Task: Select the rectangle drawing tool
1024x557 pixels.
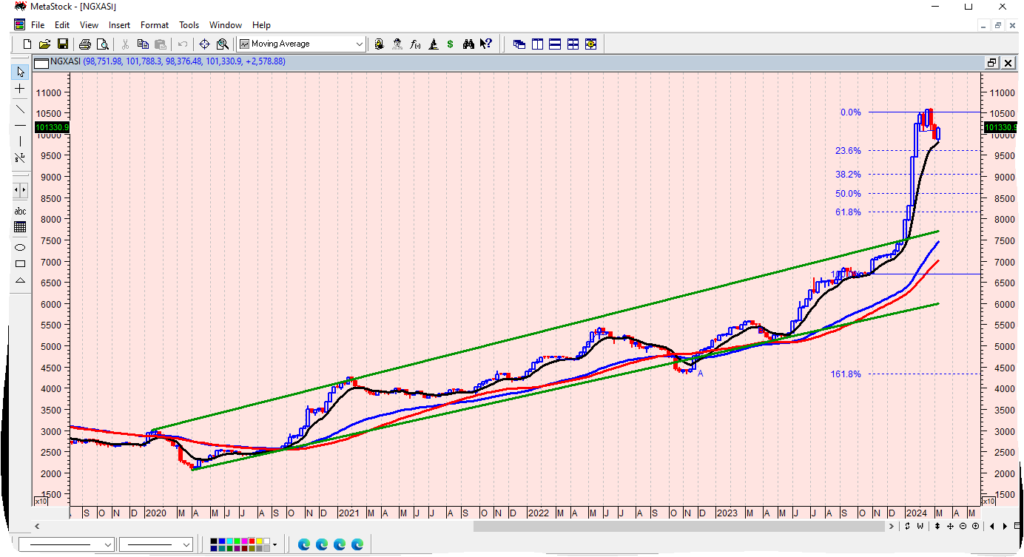Action: coord(20,264)
